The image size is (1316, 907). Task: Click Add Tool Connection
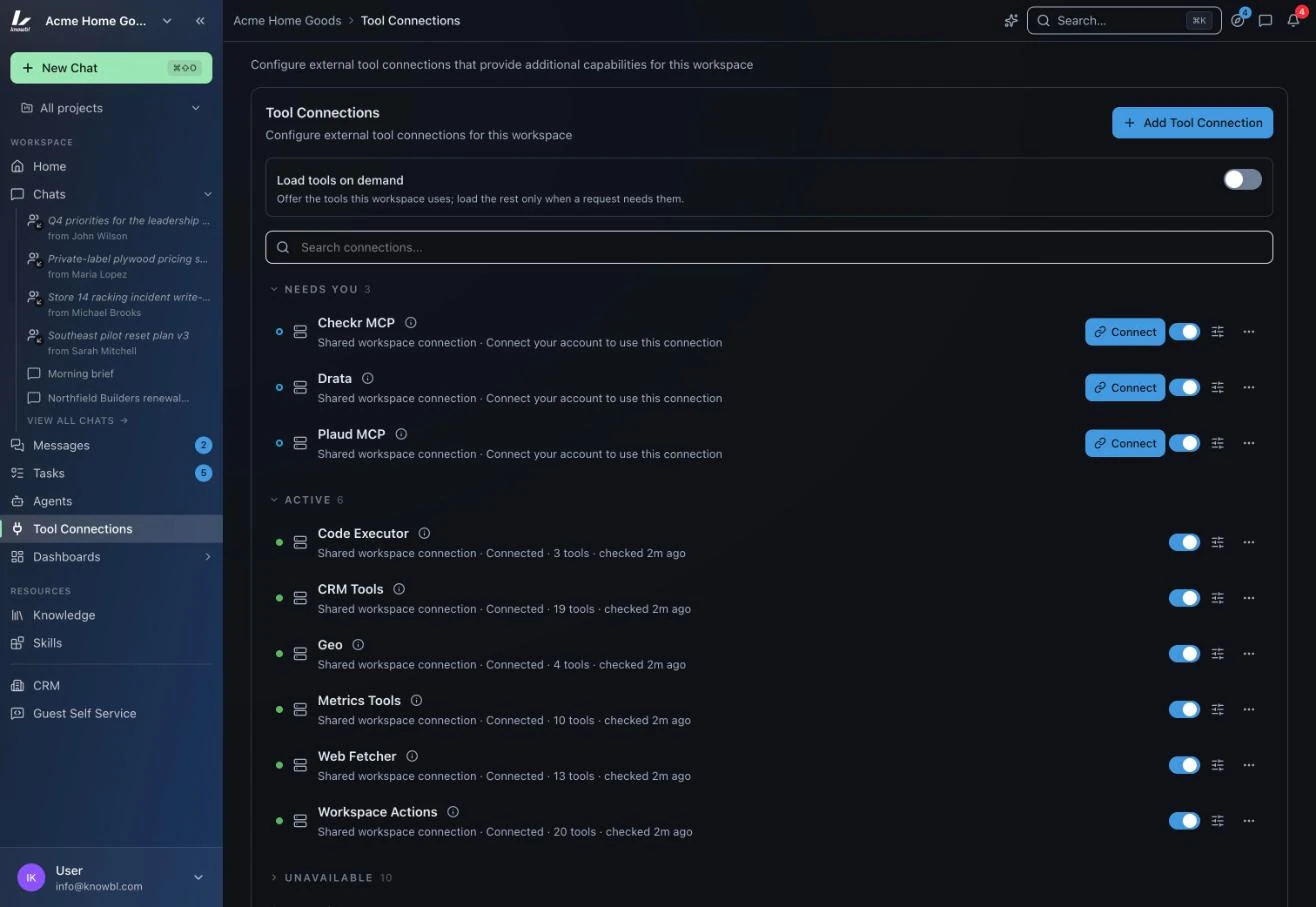click(x=1192, y=123)
